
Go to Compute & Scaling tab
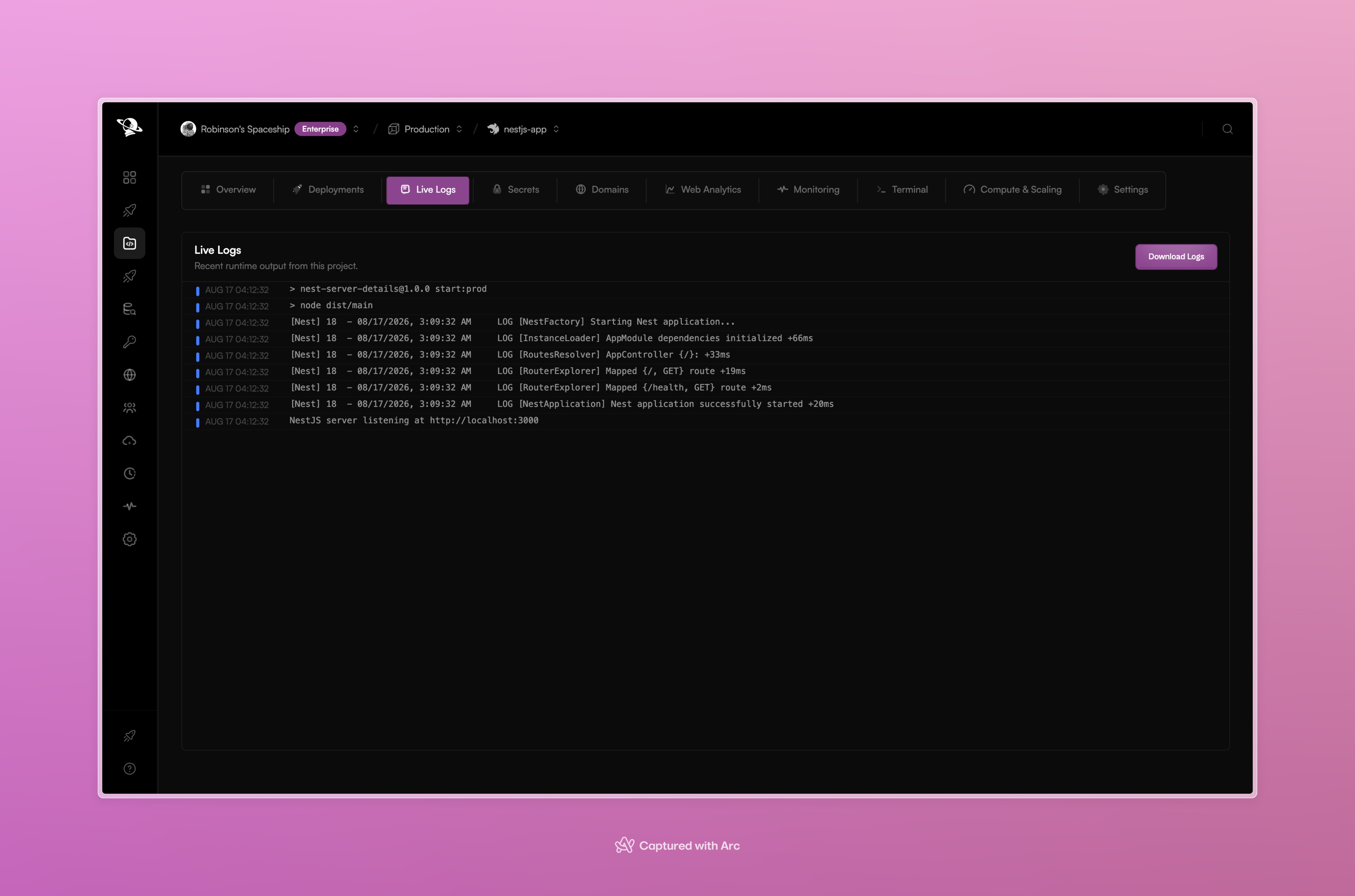click(x=1013, y=190)
